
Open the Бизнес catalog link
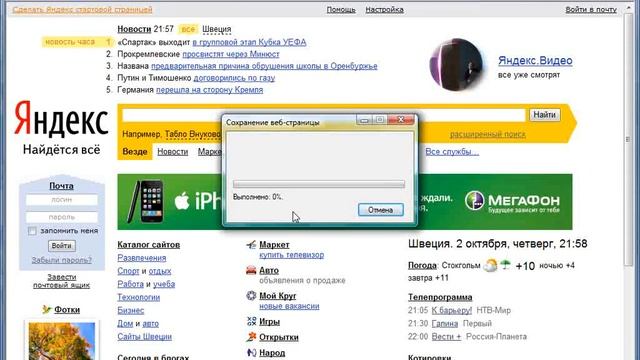[x=131, y=310]
